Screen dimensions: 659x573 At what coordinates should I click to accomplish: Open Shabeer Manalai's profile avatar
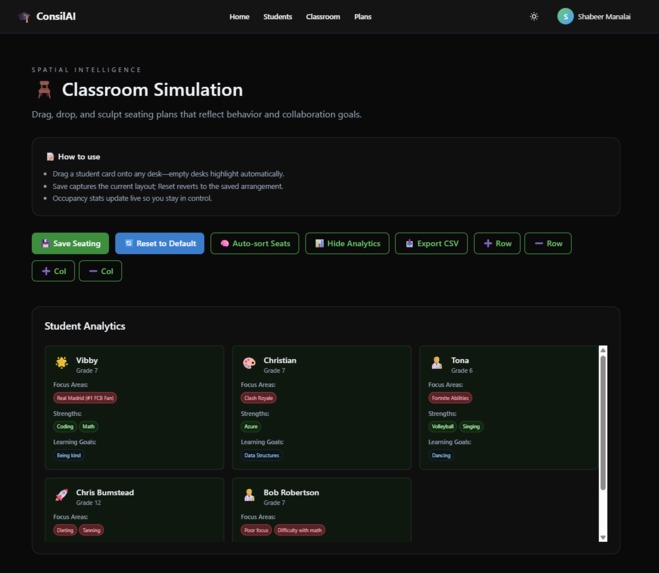(565, 16)
